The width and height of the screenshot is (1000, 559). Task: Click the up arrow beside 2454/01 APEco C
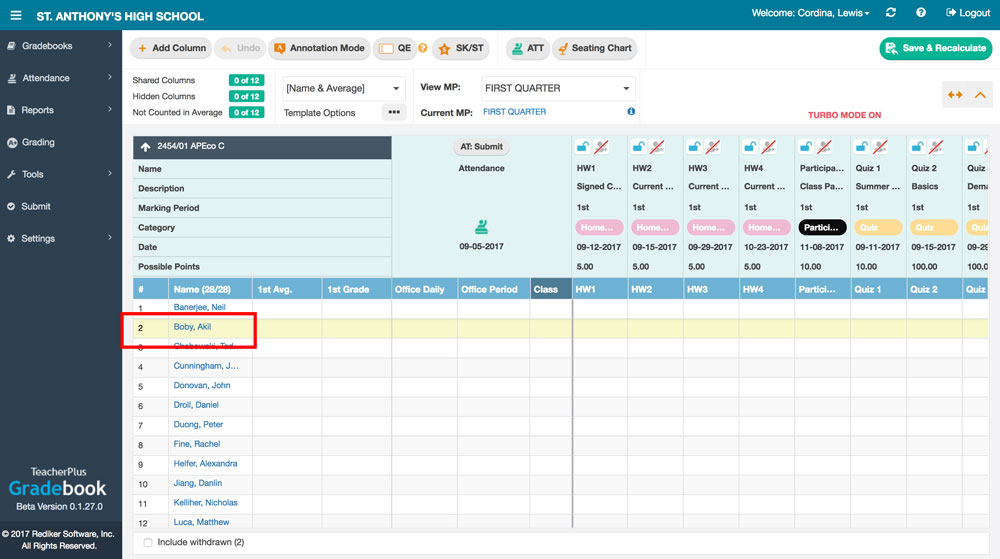145,147
